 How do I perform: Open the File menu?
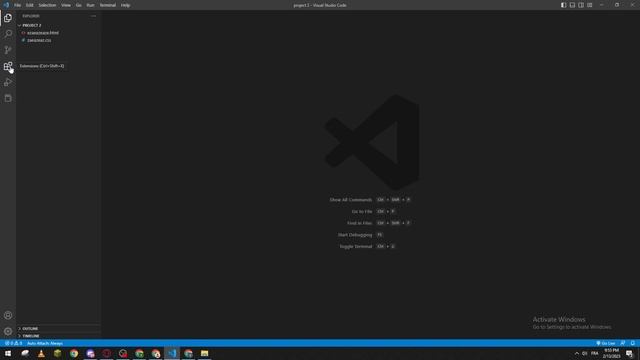[x=18, y=5]
